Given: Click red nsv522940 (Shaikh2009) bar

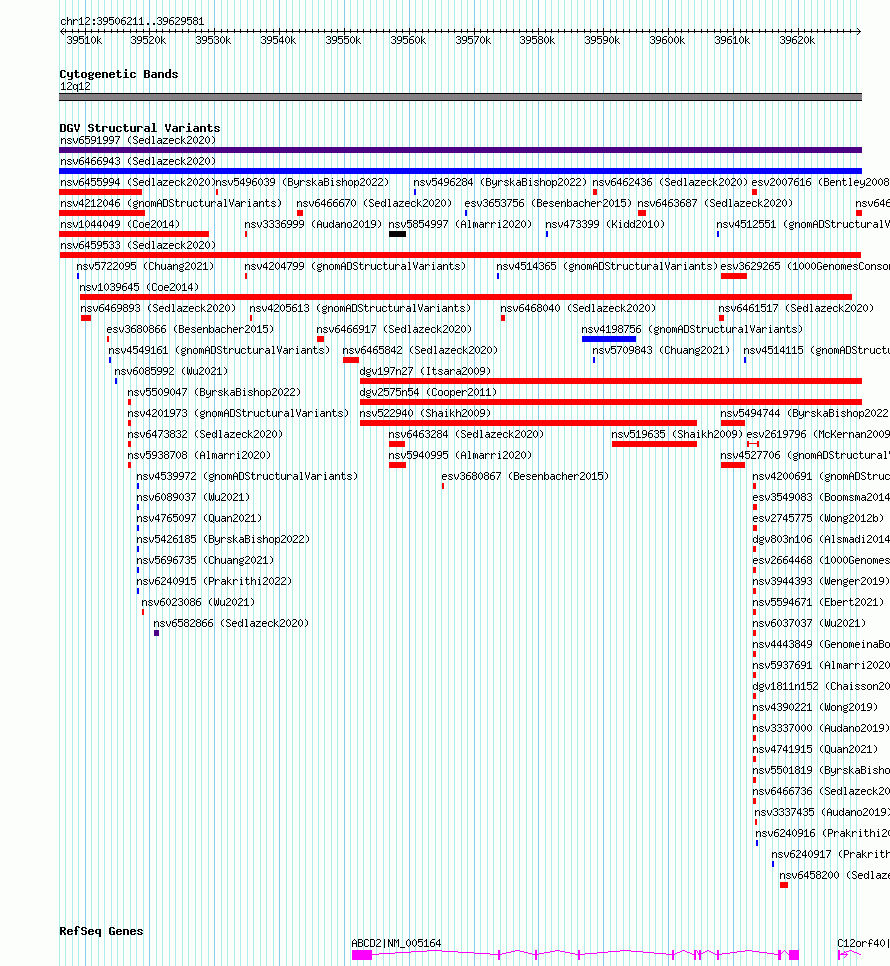Looking at the screenshot, I should pyautogui.click(x=528, y=423).
